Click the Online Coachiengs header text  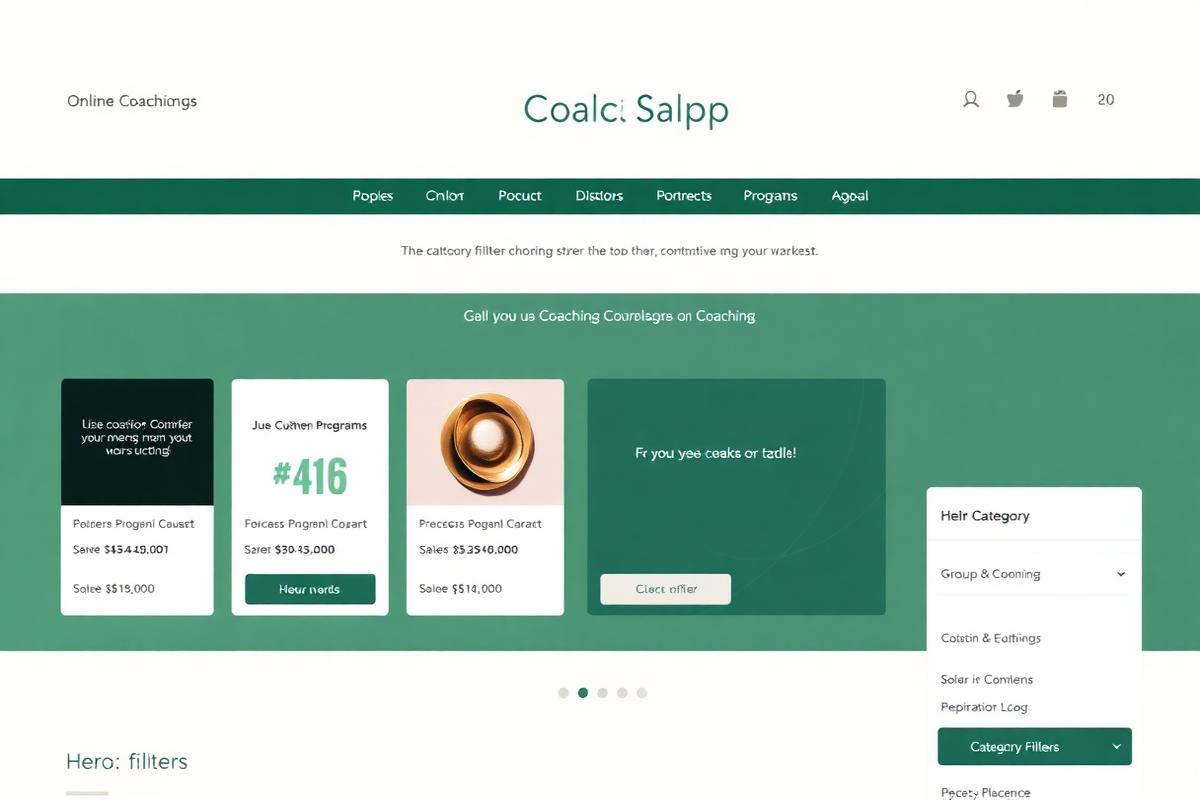point(132,101)
